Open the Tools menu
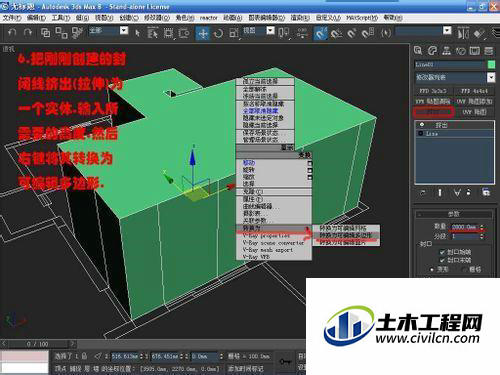Viewport: 500px width, 375px height. (x=61, y=17)
